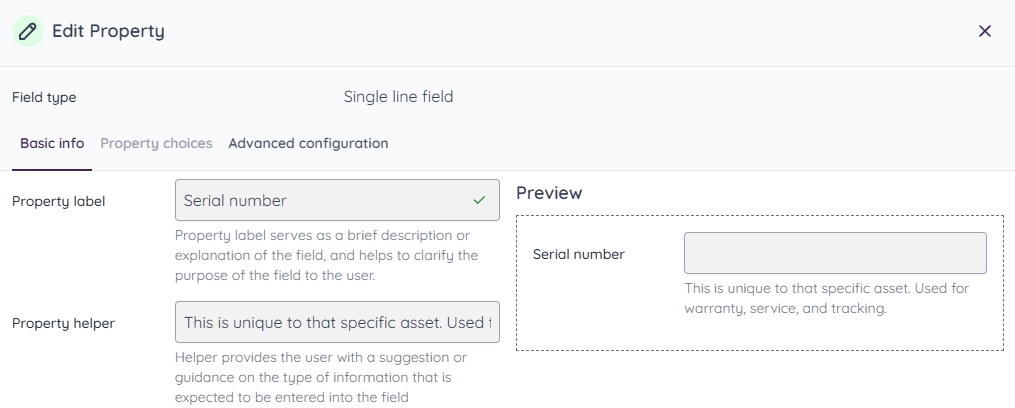Click the Serial number preview input box
1015x408 pixels.
(x=835, y=253)
